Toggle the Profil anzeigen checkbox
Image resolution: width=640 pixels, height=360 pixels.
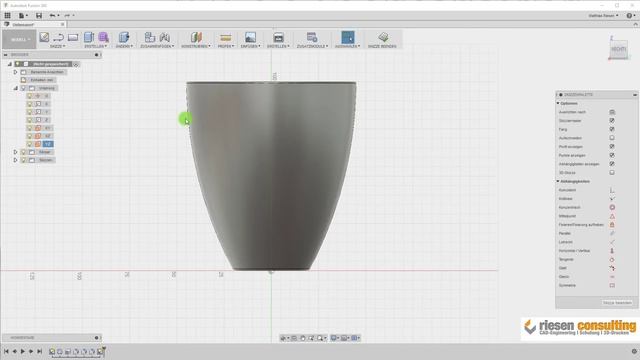[612, 147]
